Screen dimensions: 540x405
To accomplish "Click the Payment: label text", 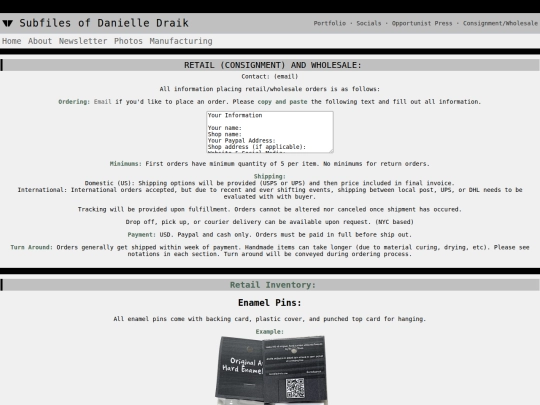I will 142,235.
